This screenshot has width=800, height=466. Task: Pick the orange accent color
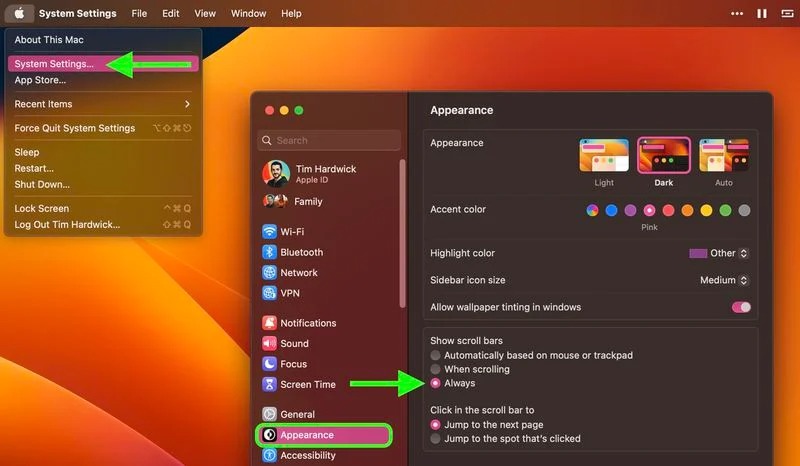[687, 210]
